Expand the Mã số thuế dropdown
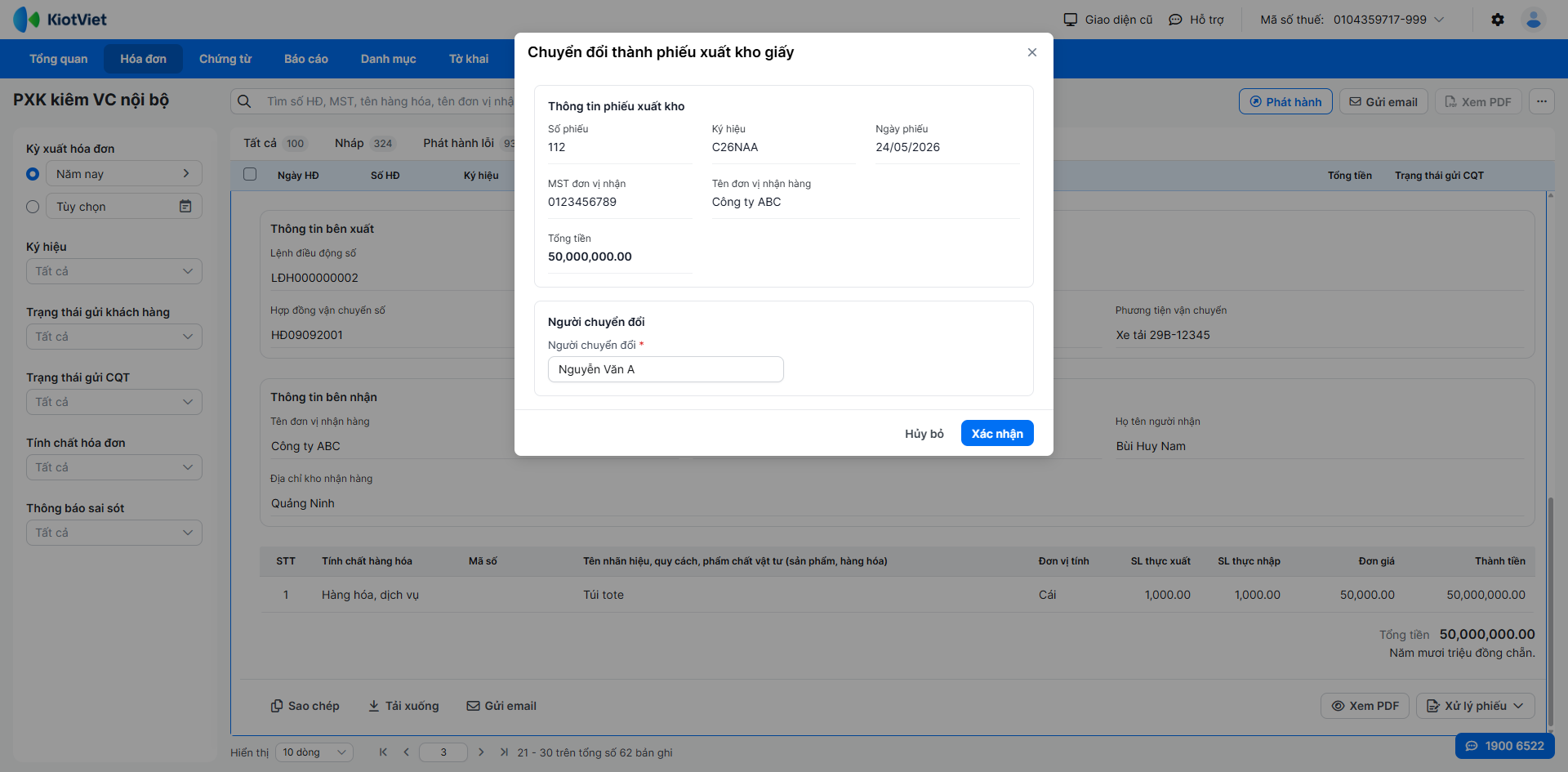This screenshot has width=1568, height=772. coord(1439,20)
